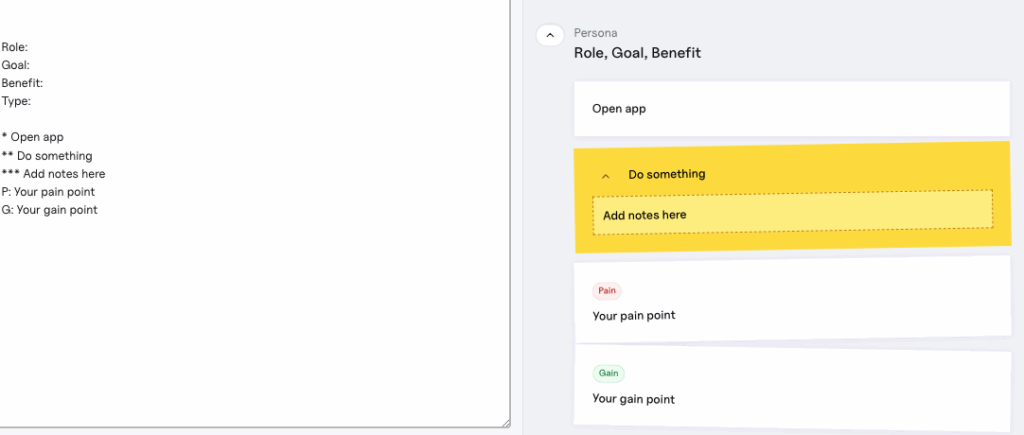The height and width of the screenshot is (435, 1024).
Task: Click the "G: Your gain point" editor line
Action: click(49, 210)
